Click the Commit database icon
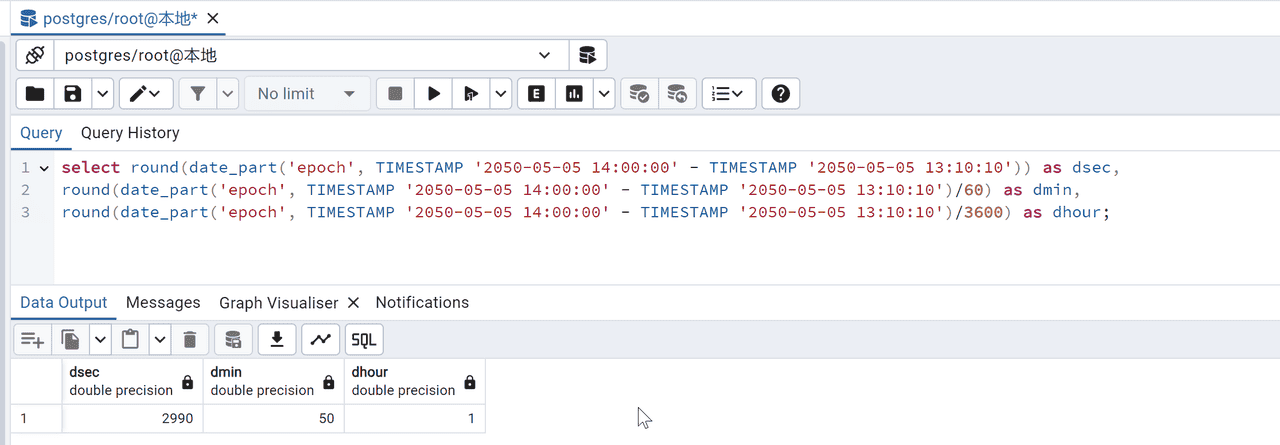 click(637, 94)
